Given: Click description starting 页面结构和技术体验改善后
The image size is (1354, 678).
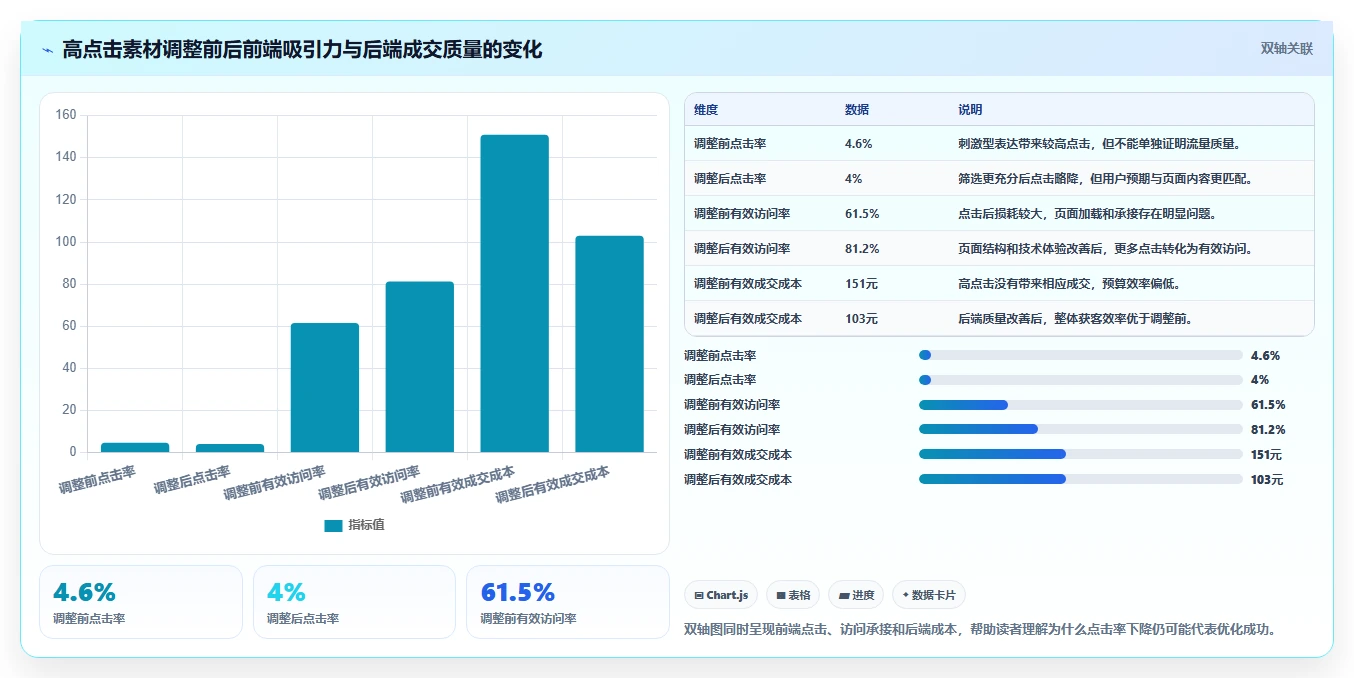Looking at the screenshot, I should tap(1105, 248).
